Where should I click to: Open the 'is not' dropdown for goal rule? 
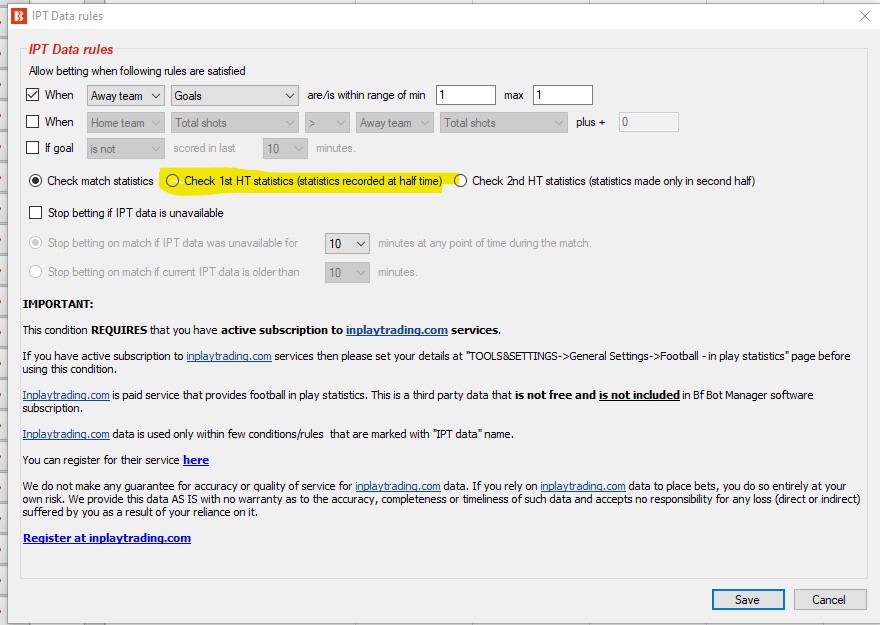click(x=126, y=149)
